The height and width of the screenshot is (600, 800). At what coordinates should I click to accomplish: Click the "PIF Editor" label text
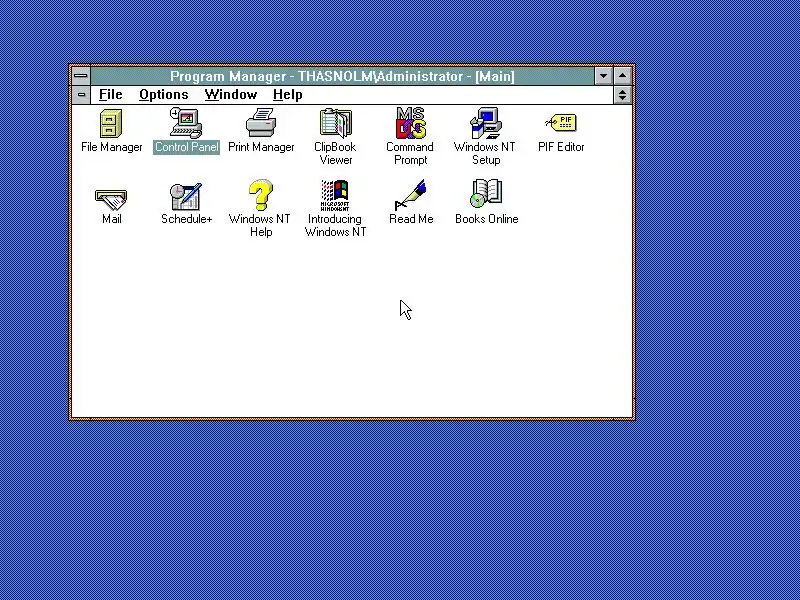[x=561, y=147]
